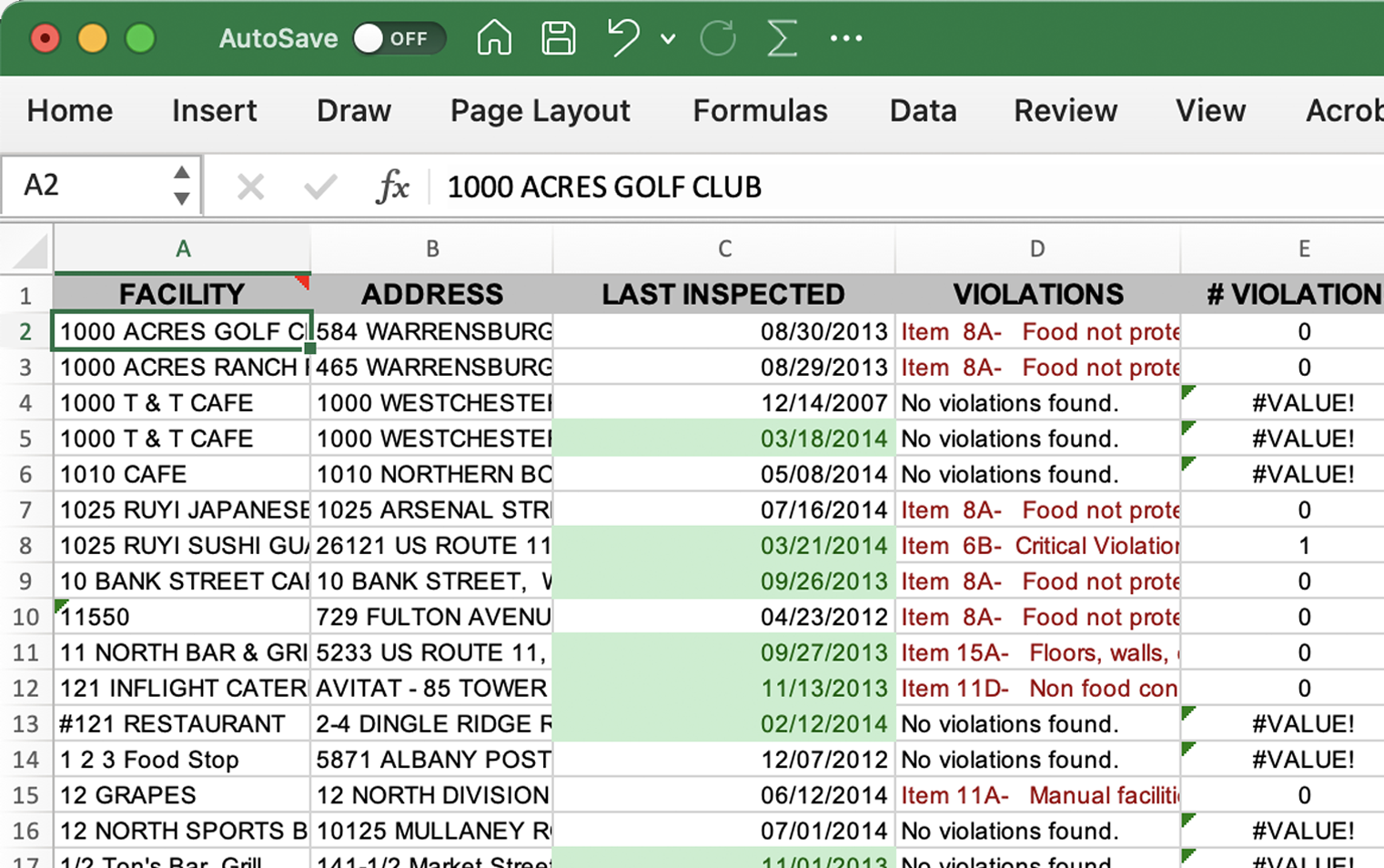Select column C header

coord(724,249)
